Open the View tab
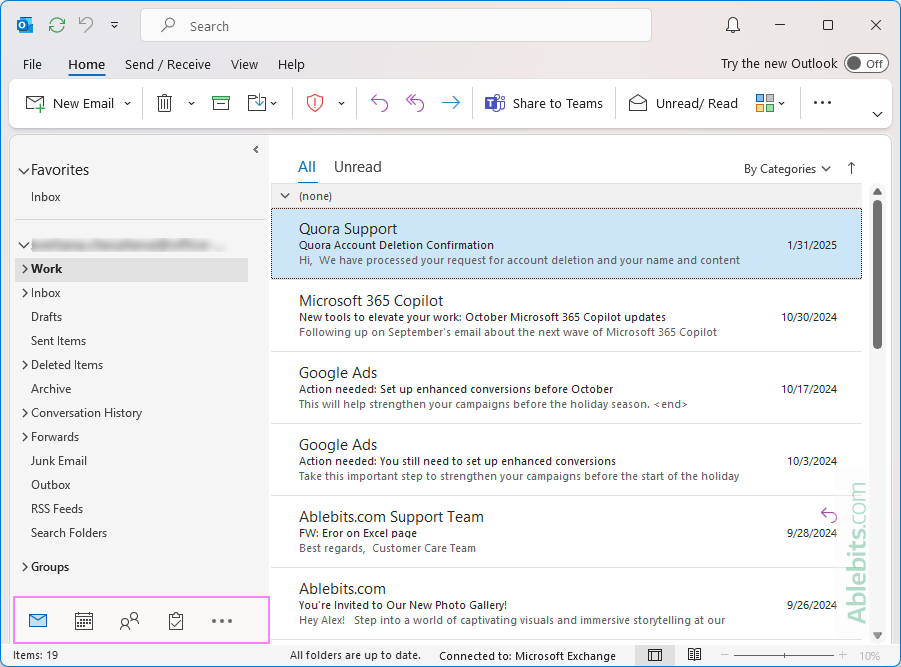 244,64
